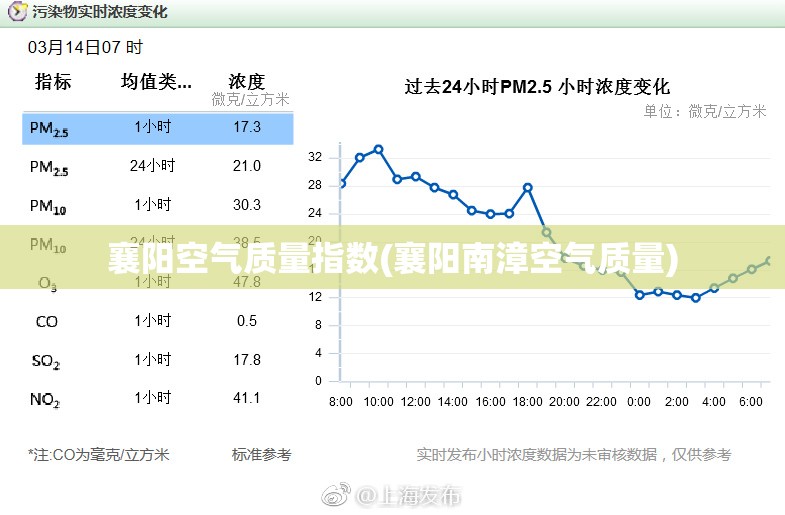Click the 12 y-axis label
Screen dimensions: 785x515
(315, 297)
